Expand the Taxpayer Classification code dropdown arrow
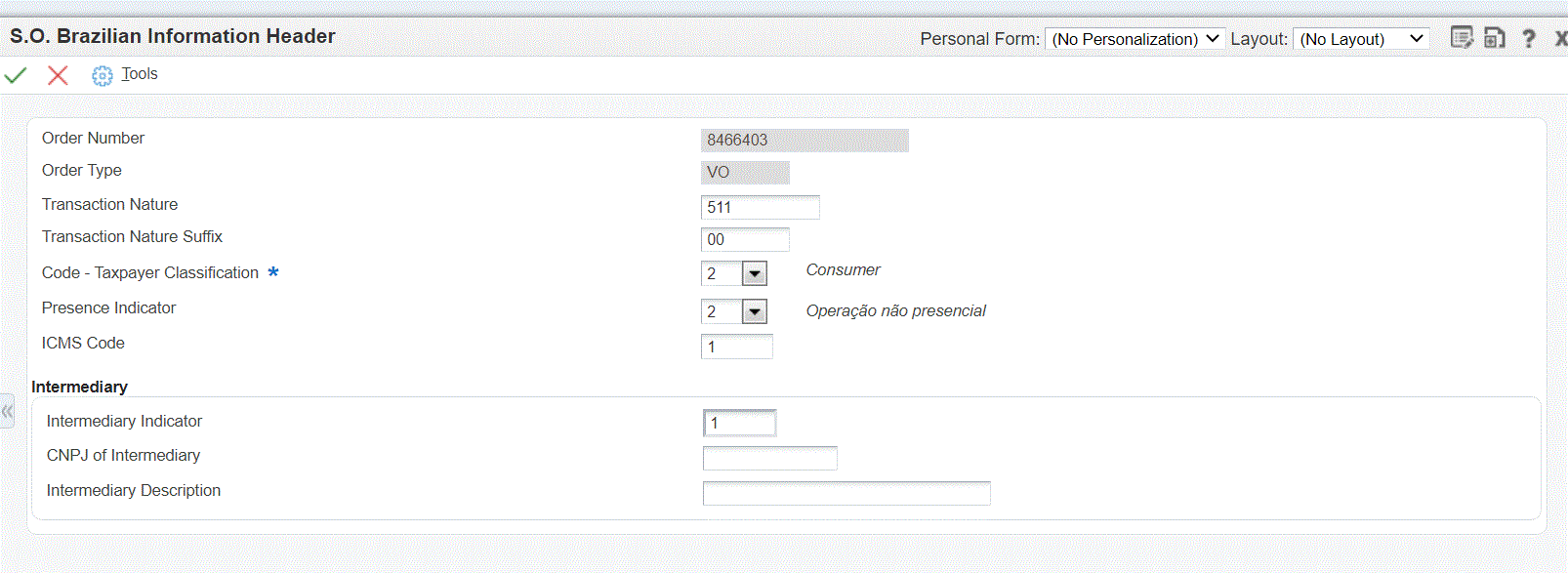Viewport: 1568px width, 573px height. (755, 274)
